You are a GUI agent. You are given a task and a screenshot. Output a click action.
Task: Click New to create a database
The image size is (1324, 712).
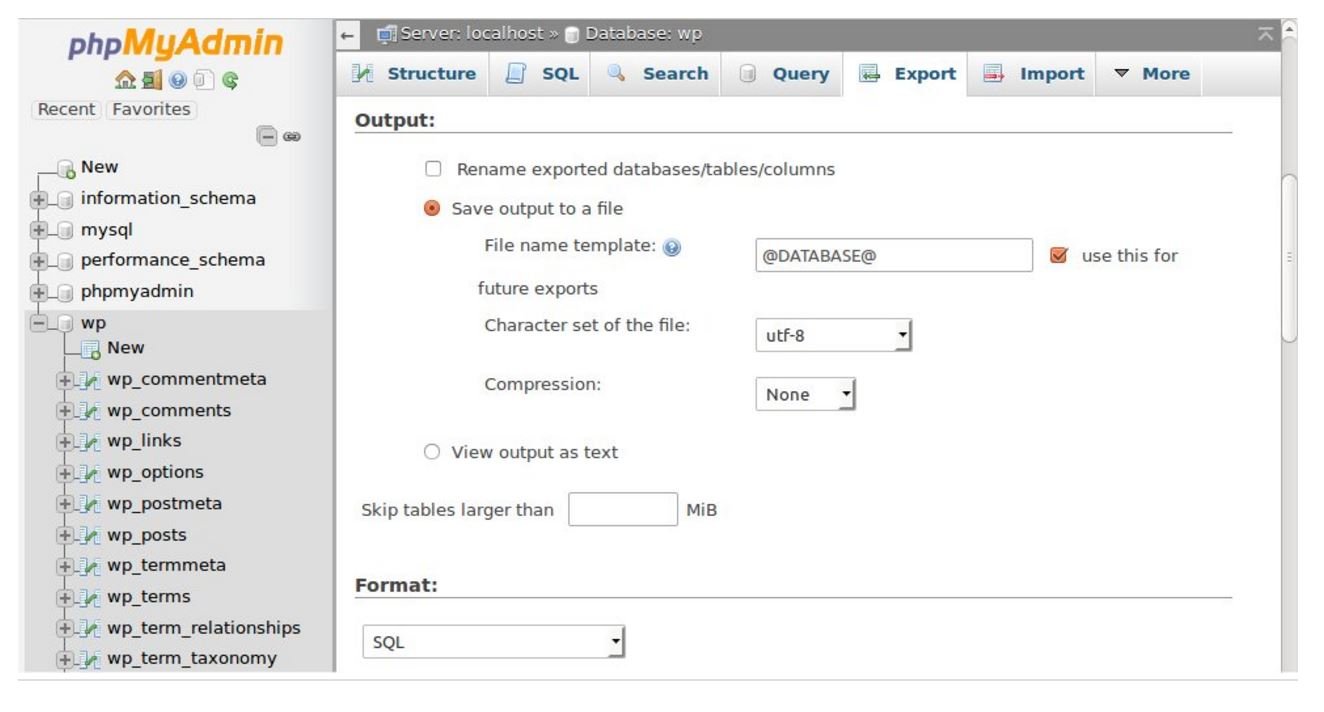click(100, 167)
